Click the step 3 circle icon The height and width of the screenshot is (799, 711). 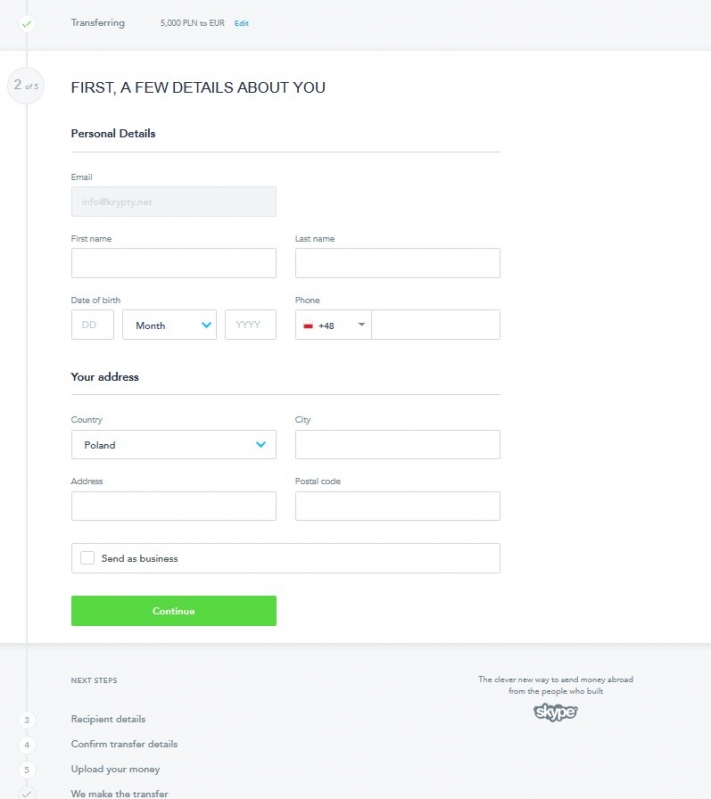tap(27, 720)
